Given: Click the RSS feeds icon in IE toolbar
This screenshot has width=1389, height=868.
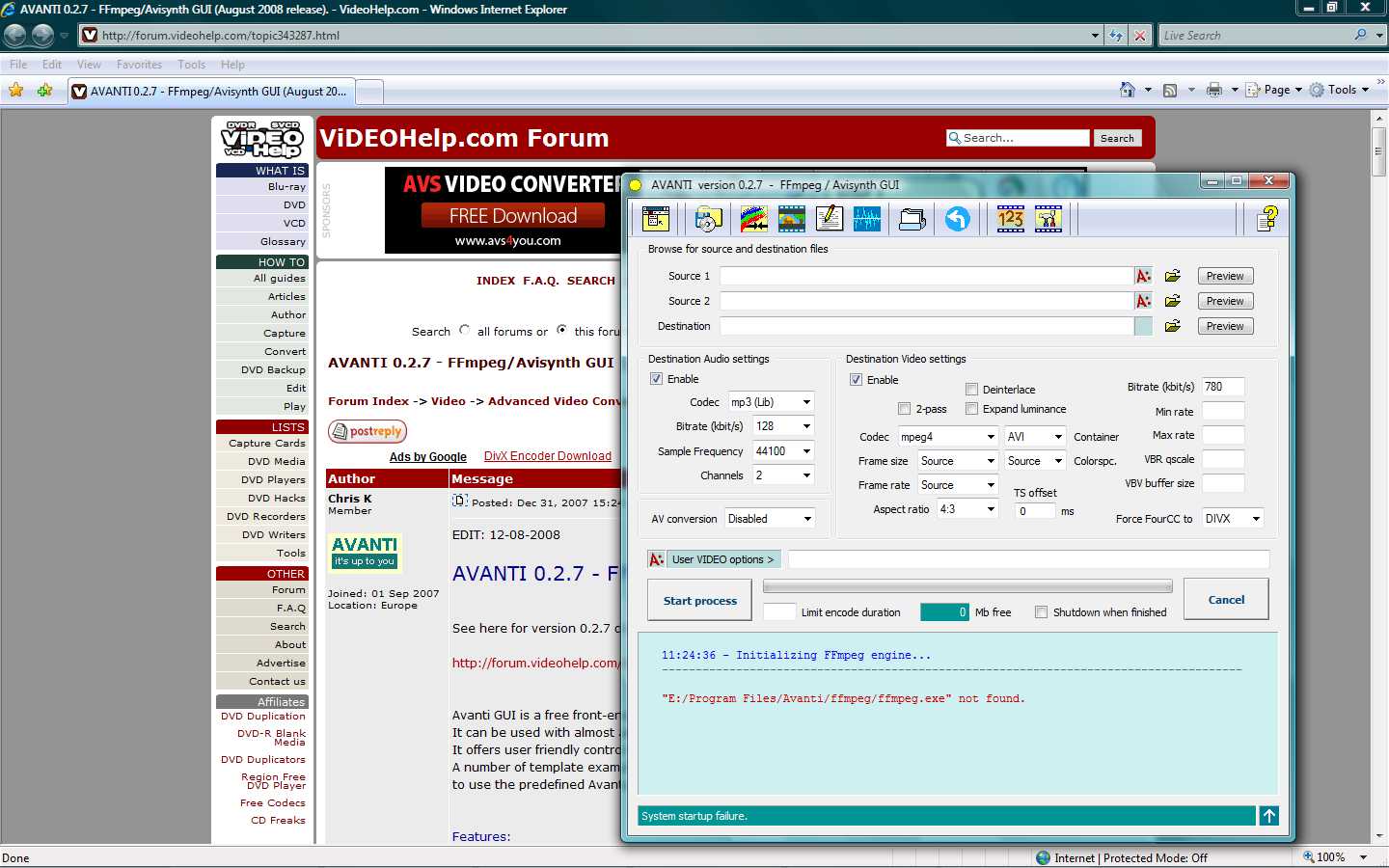Looking at the screenshot, I should [1170, 91].
